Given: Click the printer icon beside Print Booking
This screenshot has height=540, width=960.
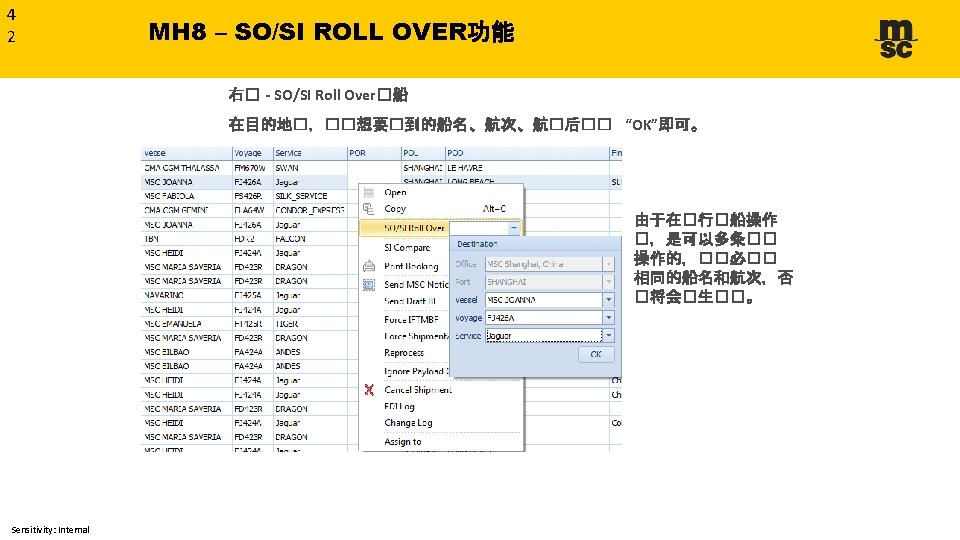Looking at the screenshot, I should 369,266.
